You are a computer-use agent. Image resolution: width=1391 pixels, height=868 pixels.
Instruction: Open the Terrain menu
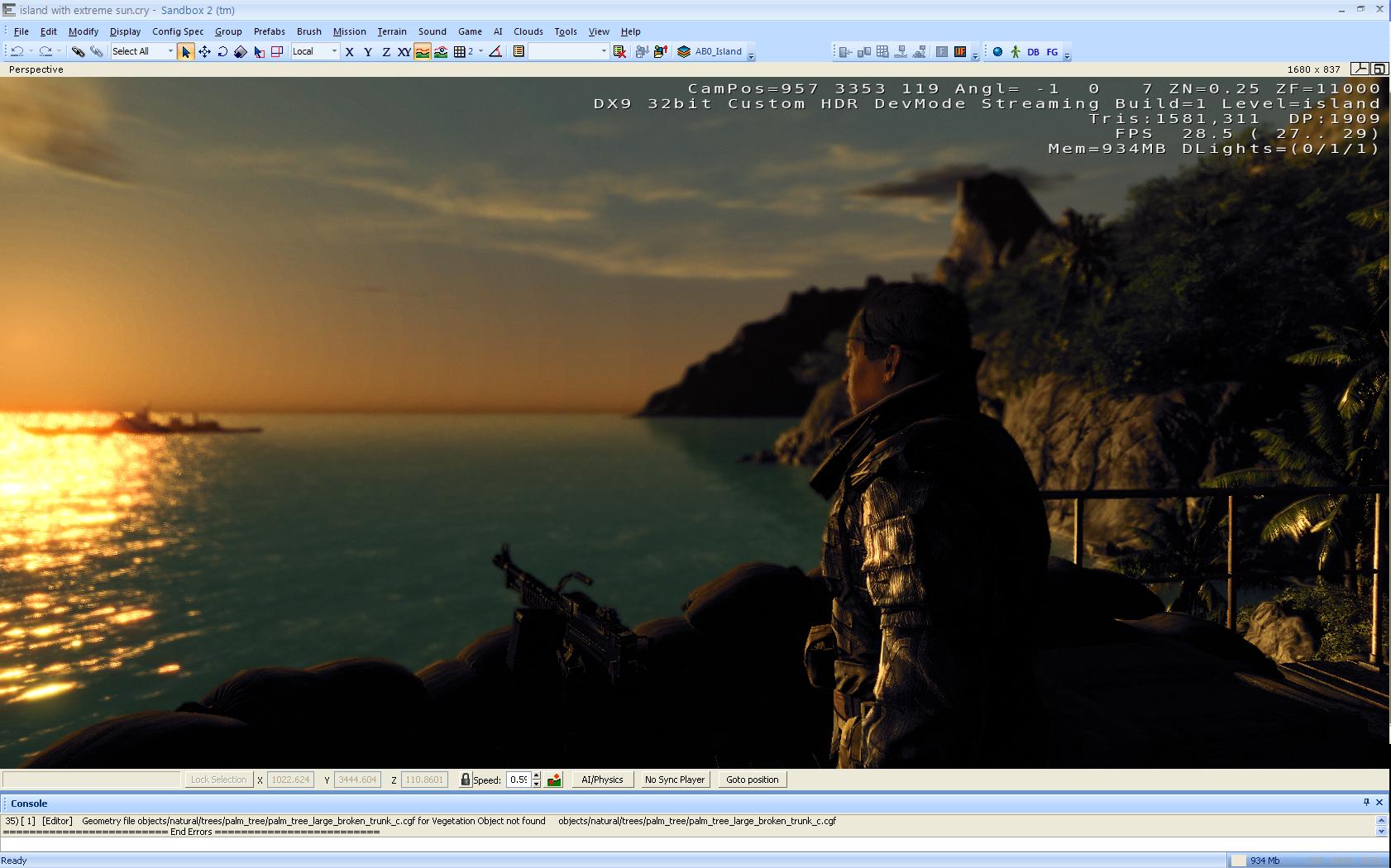(392, 31)
